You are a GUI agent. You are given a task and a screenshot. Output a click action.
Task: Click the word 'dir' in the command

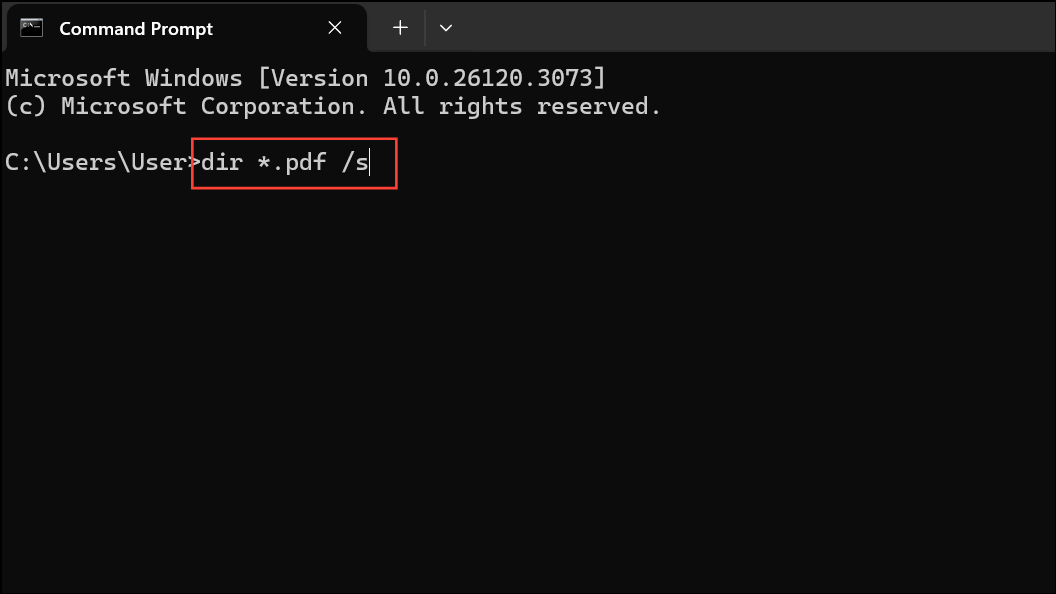click(223, 162)
